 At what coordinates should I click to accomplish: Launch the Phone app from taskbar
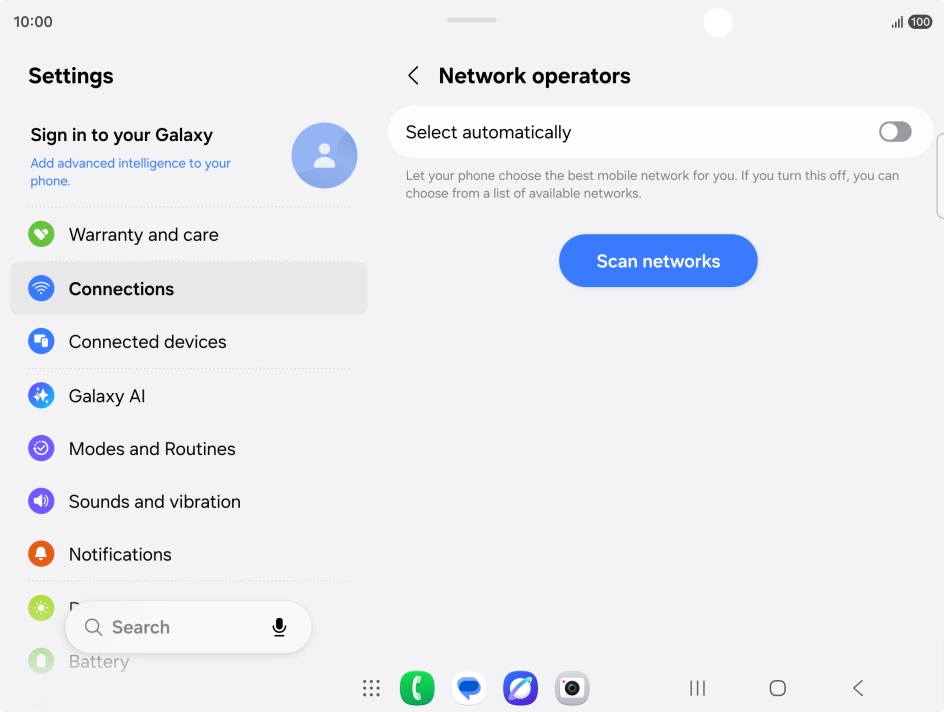(x=417, y=688)
